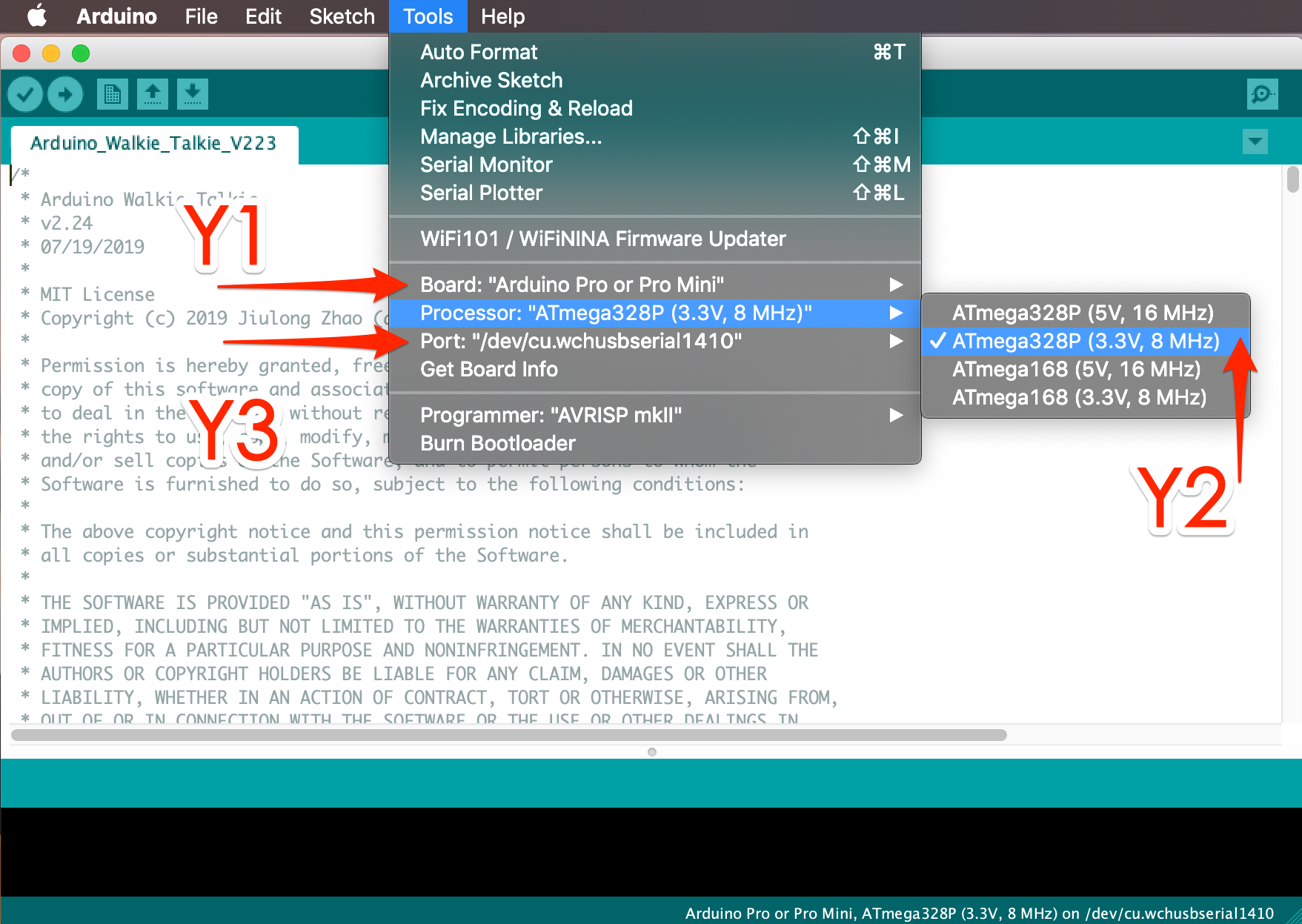This screenshot has width=1302, height=924.
Task: Expand the Processor submenu entry
Action: 655,313
